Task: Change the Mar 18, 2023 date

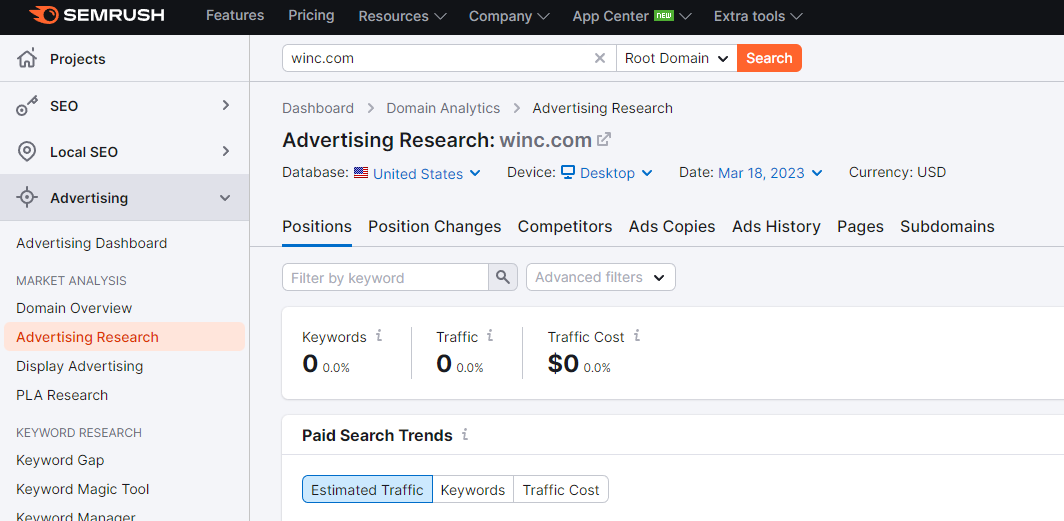Action: click(770, 173)
